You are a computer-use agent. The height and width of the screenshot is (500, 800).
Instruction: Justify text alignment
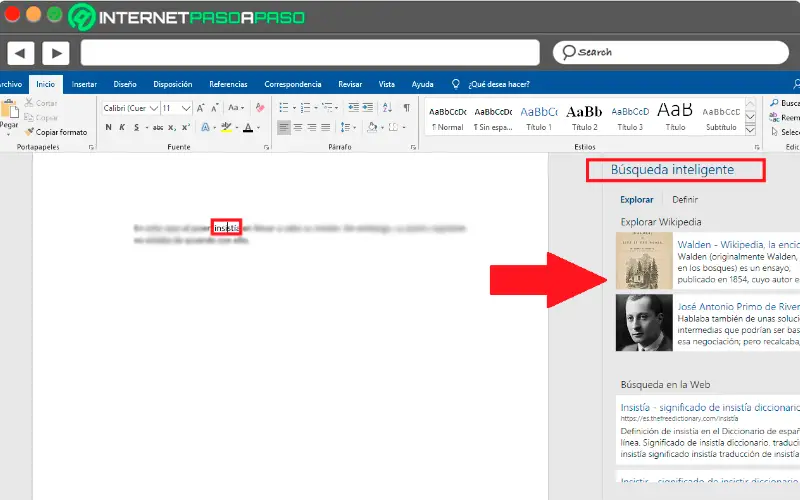point(326,128)
